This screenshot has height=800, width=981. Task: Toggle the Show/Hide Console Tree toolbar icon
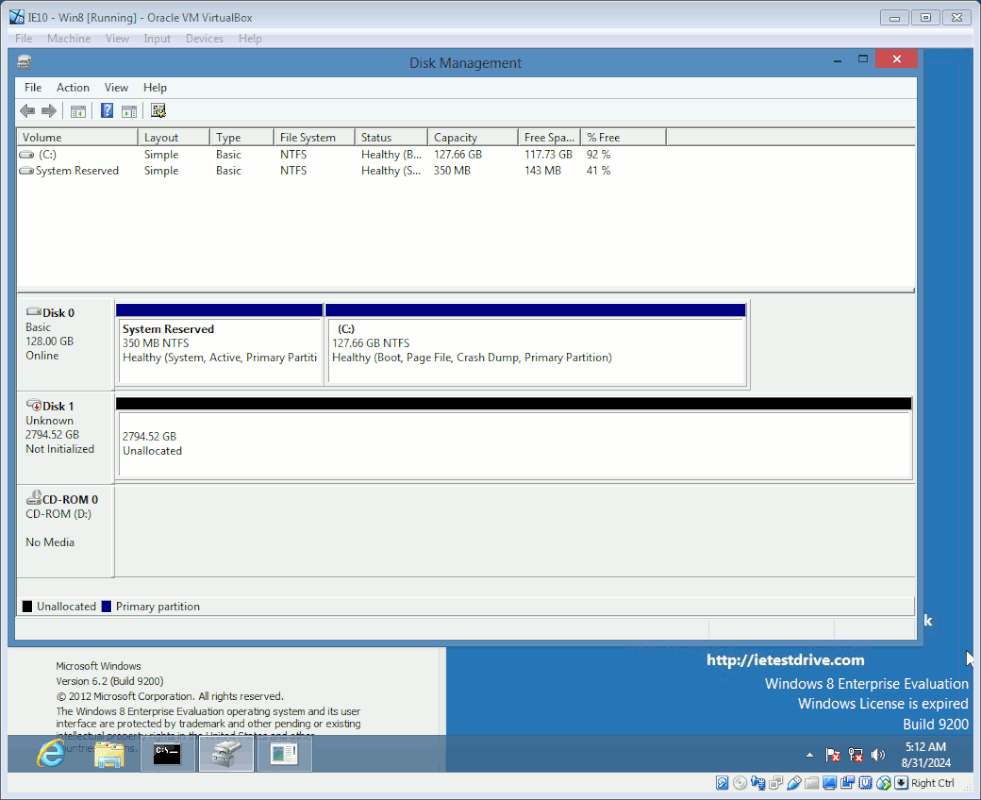click(x=78, y=111)
